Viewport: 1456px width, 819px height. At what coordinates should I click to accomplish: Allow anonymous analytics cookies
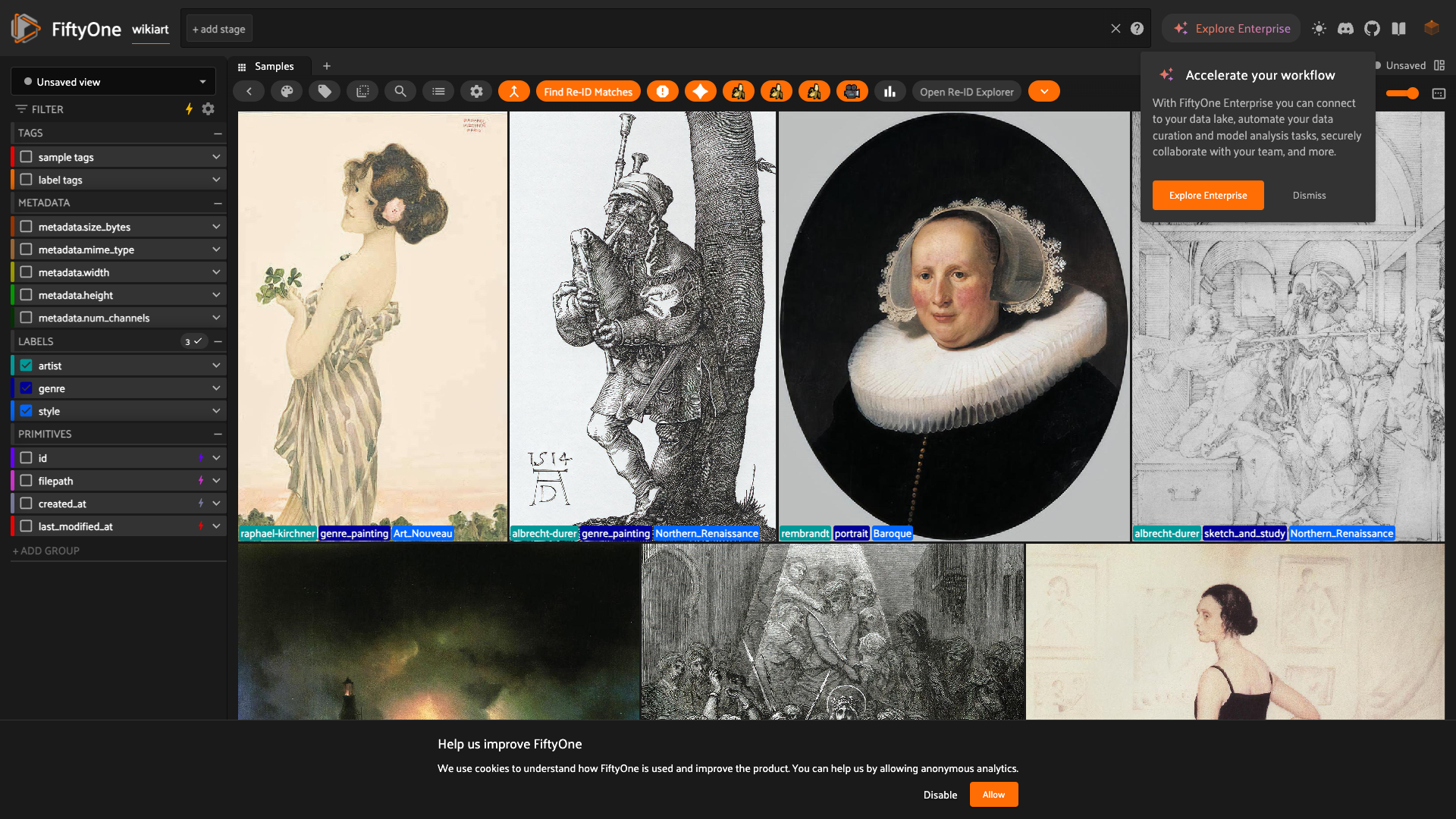click(x=993, y=795)
